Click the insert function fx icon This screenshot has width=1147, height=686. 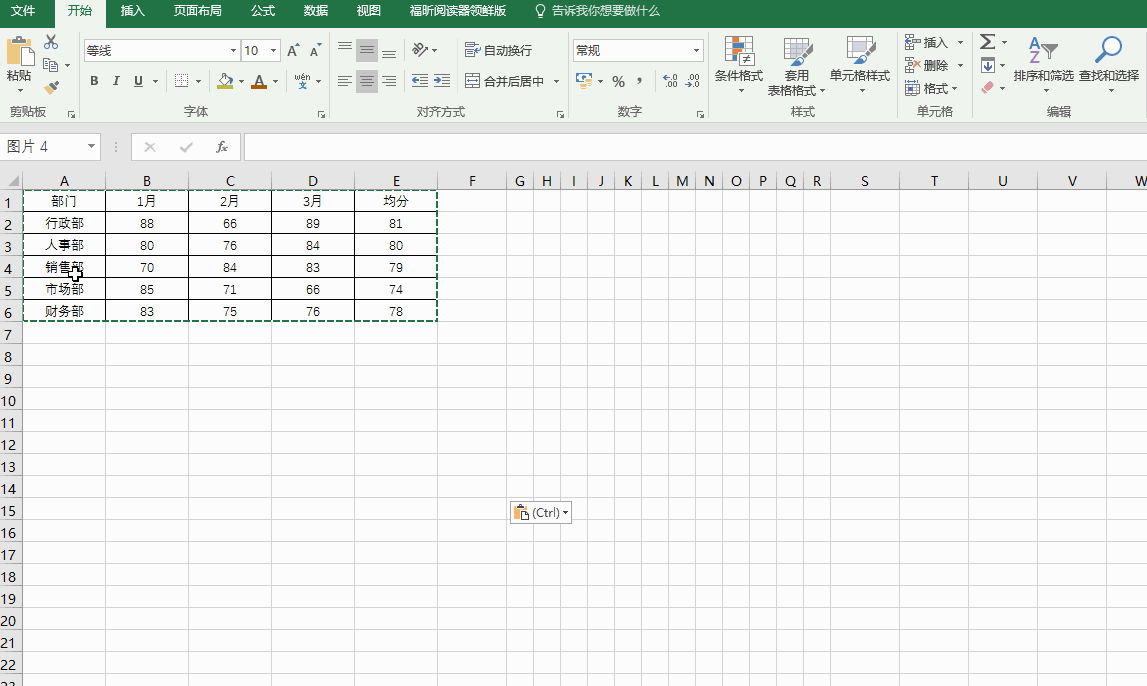(222, 147)
